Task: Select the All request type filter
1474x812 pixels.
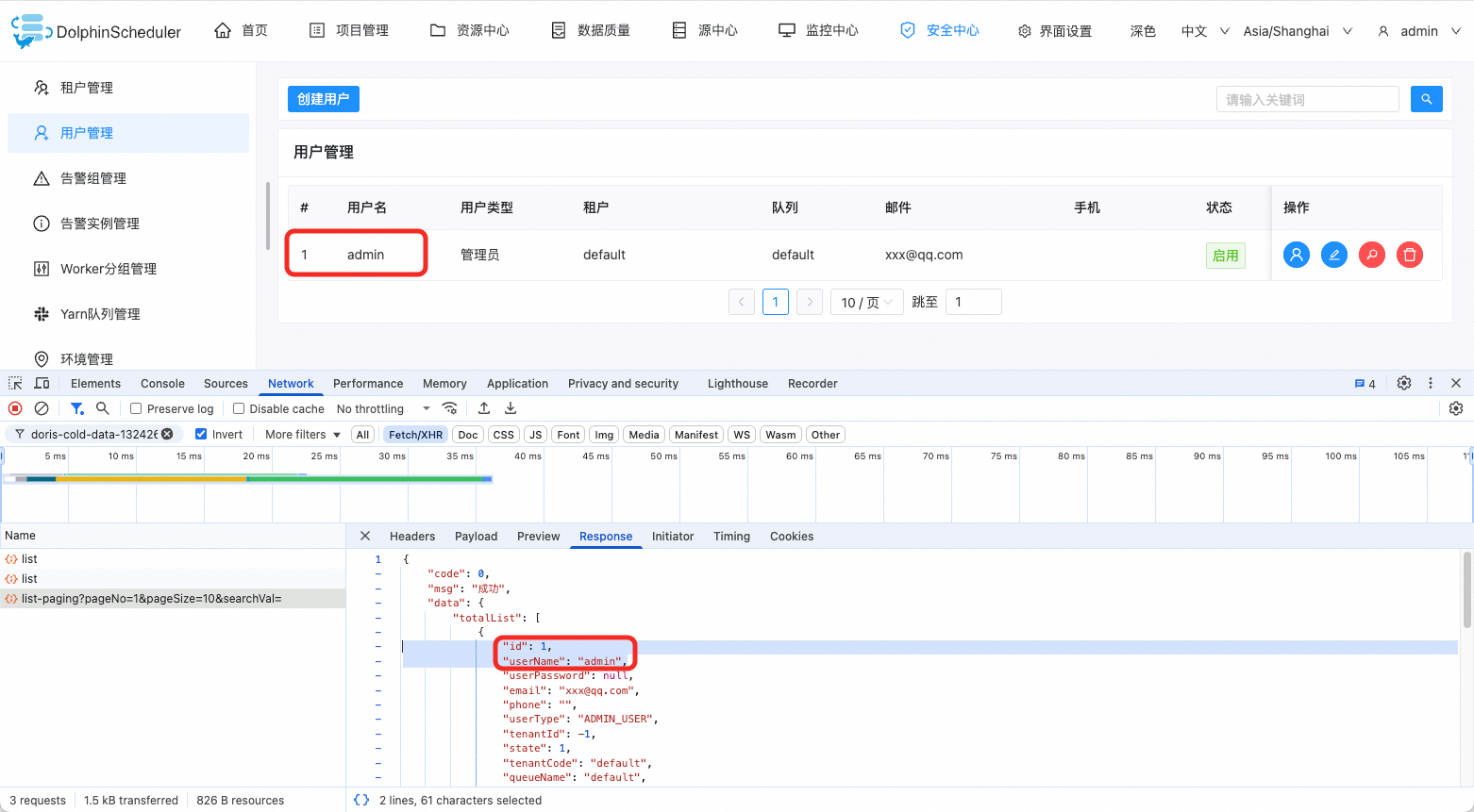Action: [362, 435]
